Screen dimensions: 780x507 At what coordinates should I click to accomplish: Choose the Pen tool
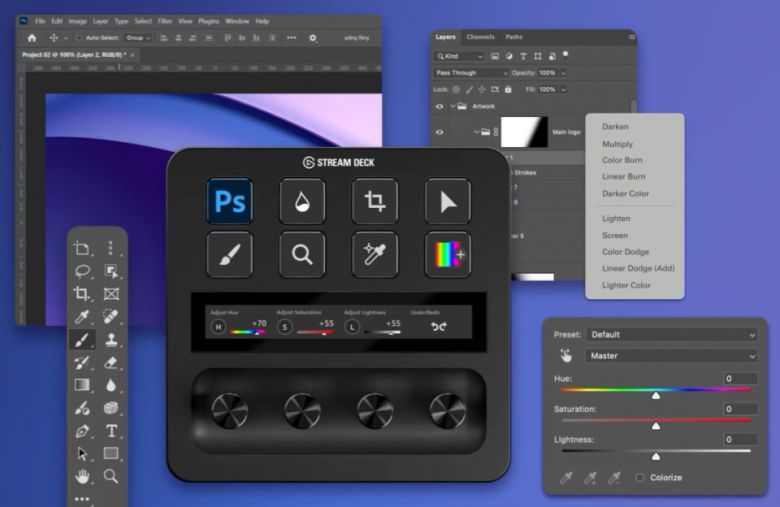(x=83, y=431)
